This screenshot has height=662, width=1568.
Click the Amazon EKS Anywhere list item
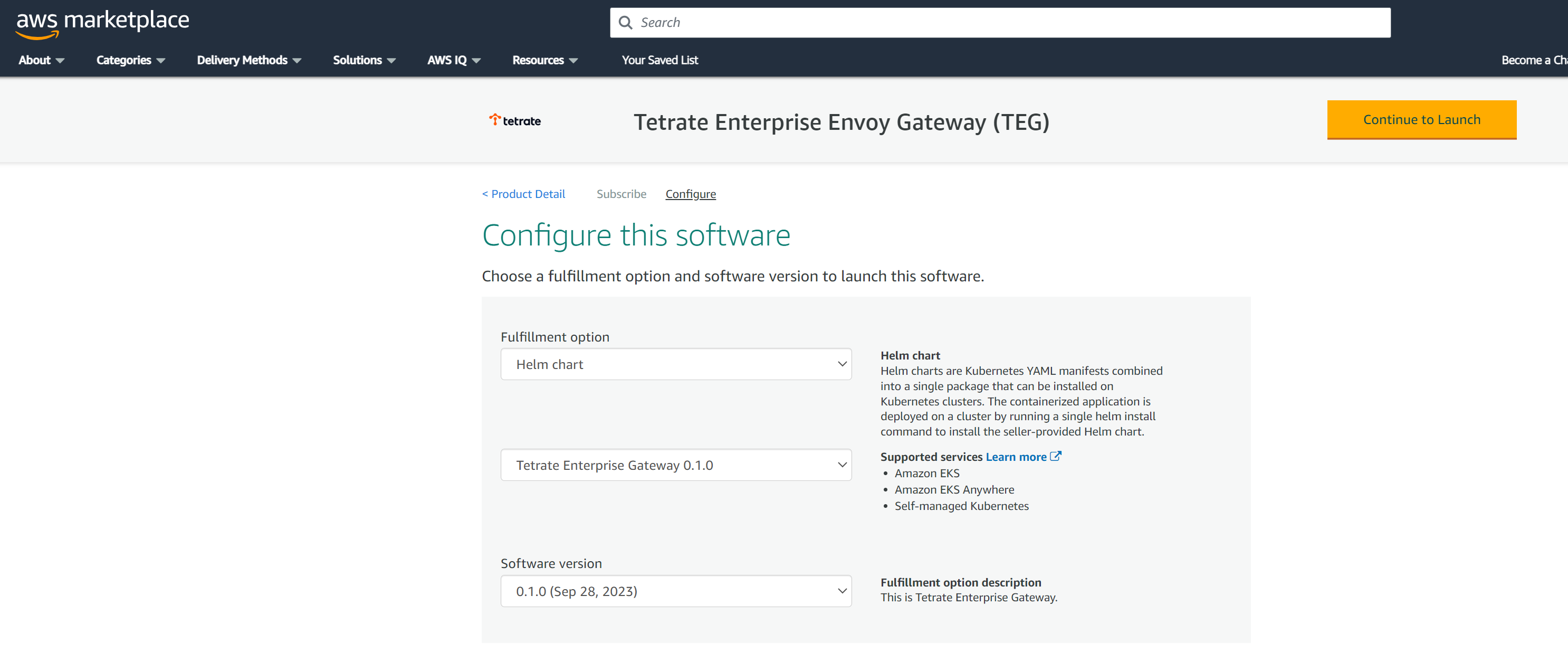click(x=954, y=490)
